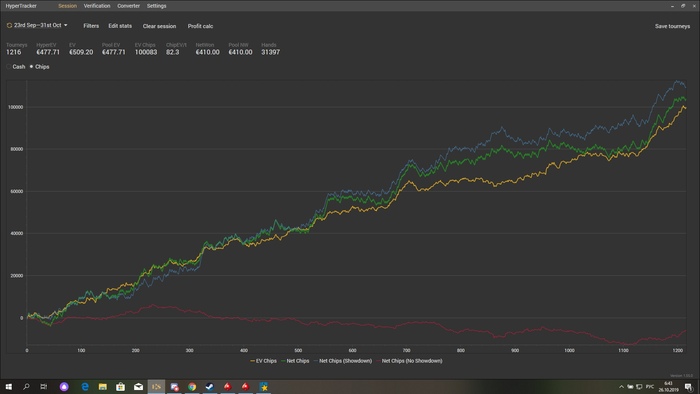Open the Filters panel
Image resolution: width=700 pixels, height=394 pixels.
tap(91, 26)
